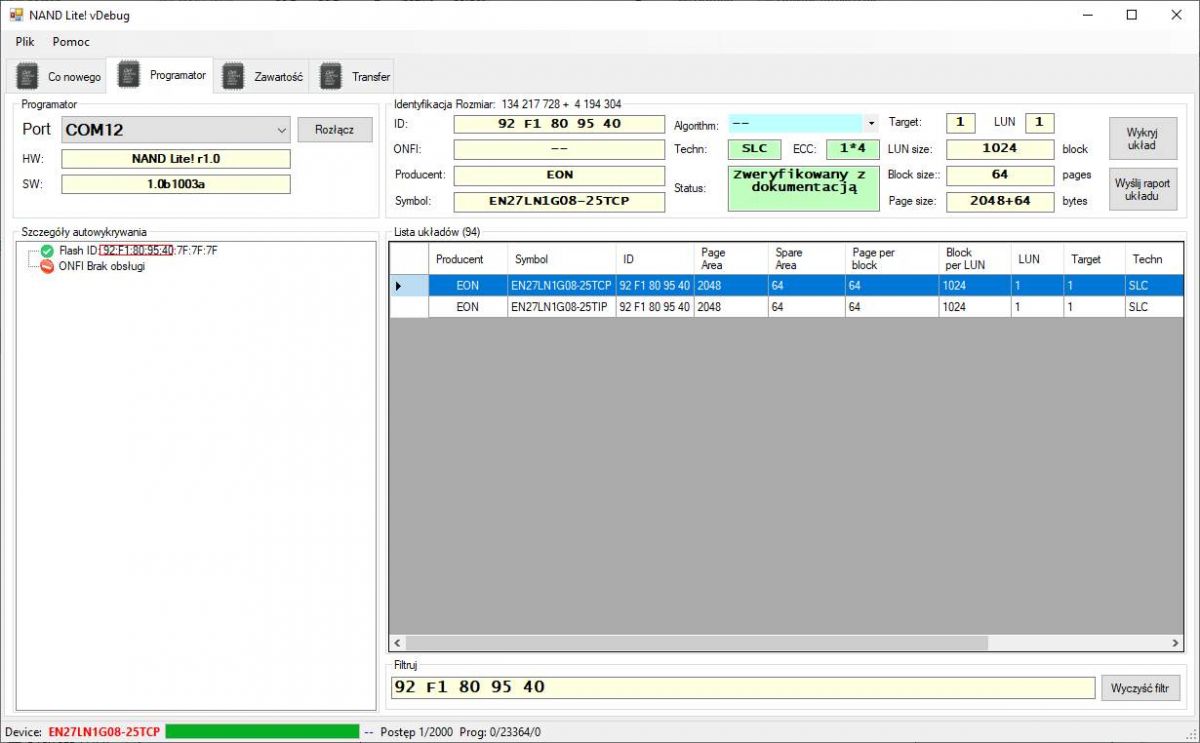Click the Device EN27LN1G08-25TCP status bar text
The image size is (1200, 743).
coord(82,732)
